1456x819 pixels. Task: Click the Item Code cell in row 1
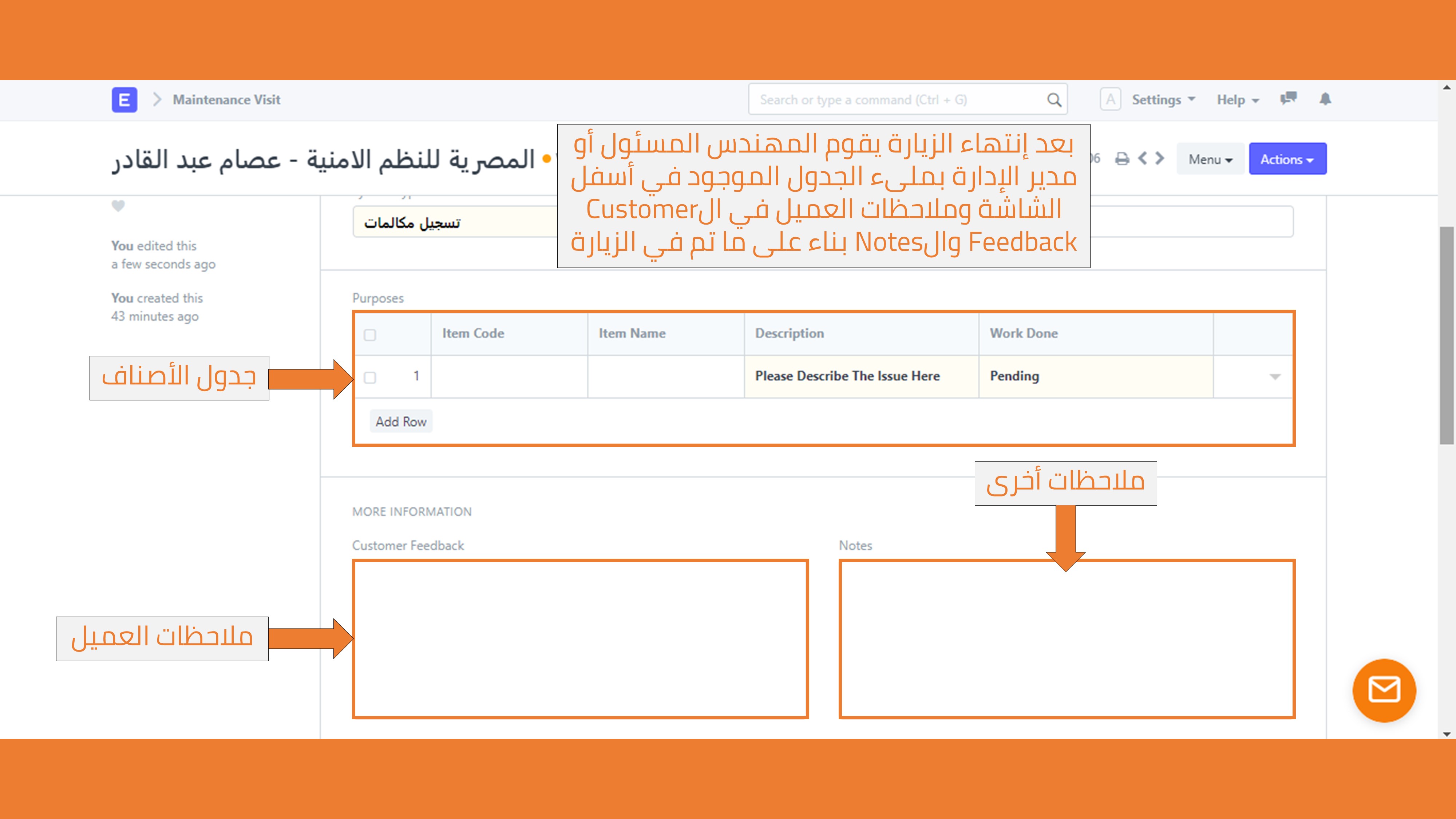[x=509, y=376]
